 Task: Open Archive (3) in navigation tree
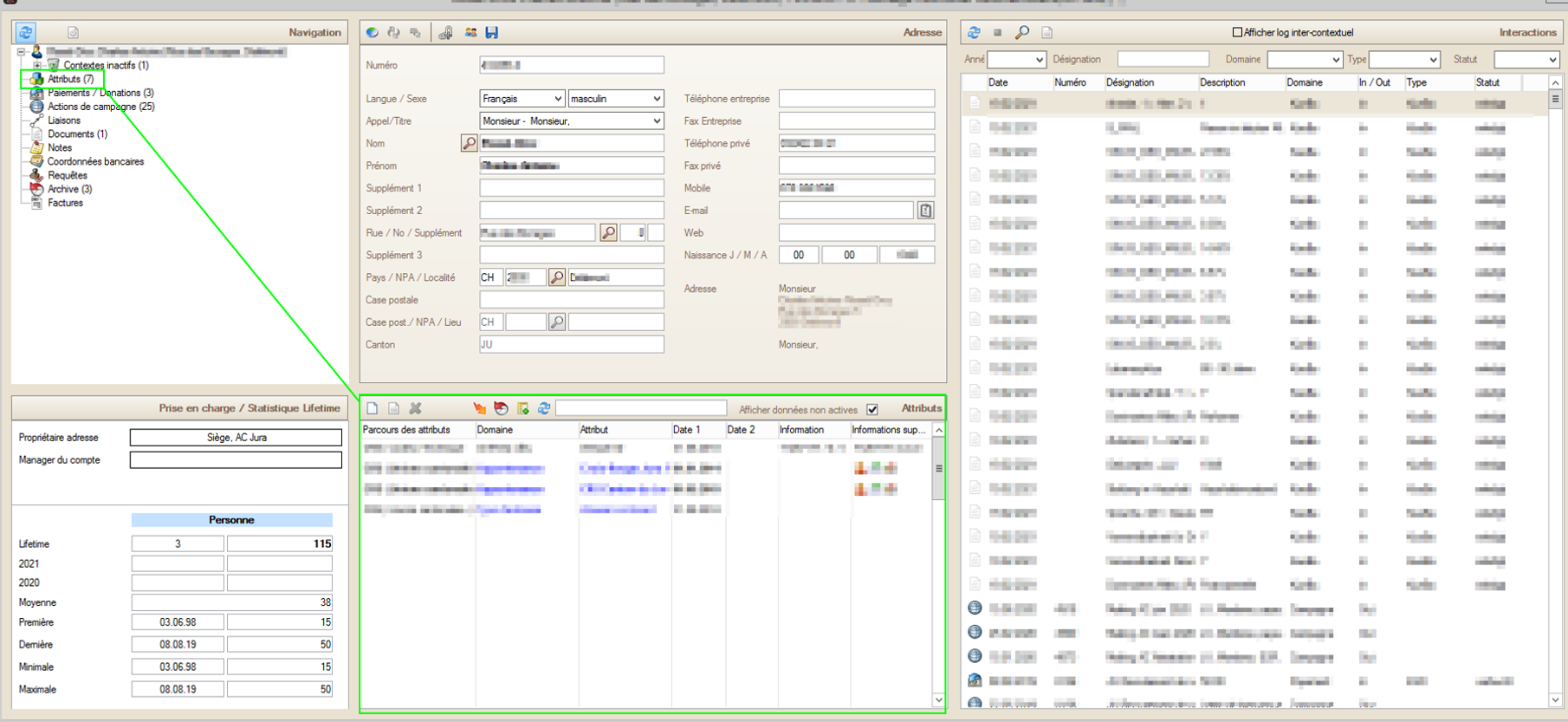click(x=69, y=189)
